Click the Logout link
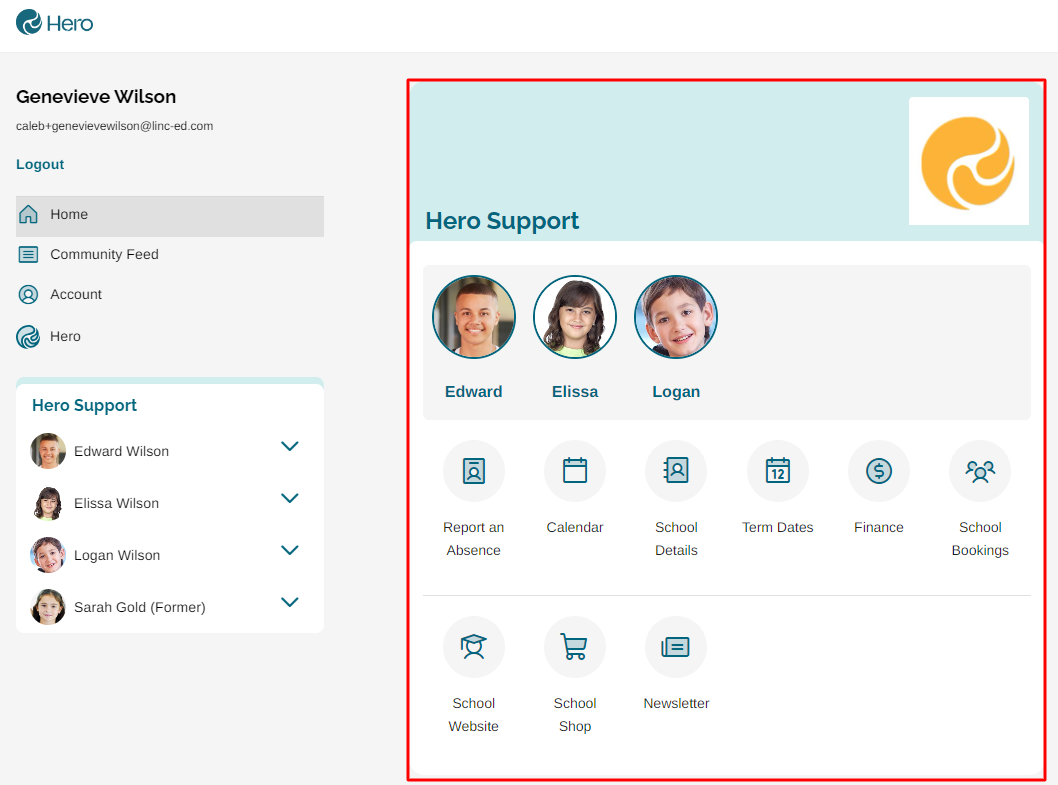Viewport: 1058px width, 785px height. point(40,164)
